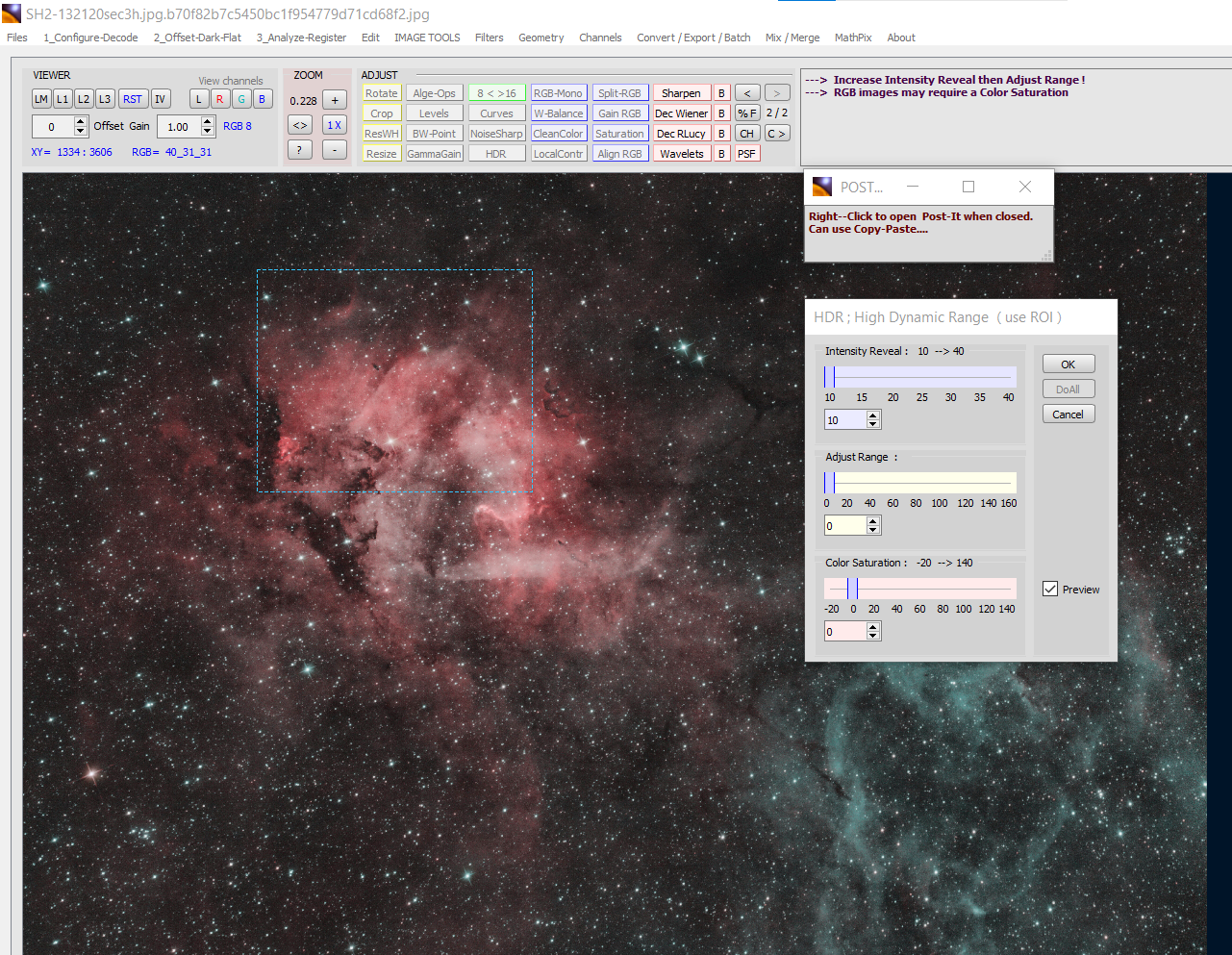This screenshot has height=955, width=1232.
Task: Switch viewer to layer L2
Action: (84, 99)
